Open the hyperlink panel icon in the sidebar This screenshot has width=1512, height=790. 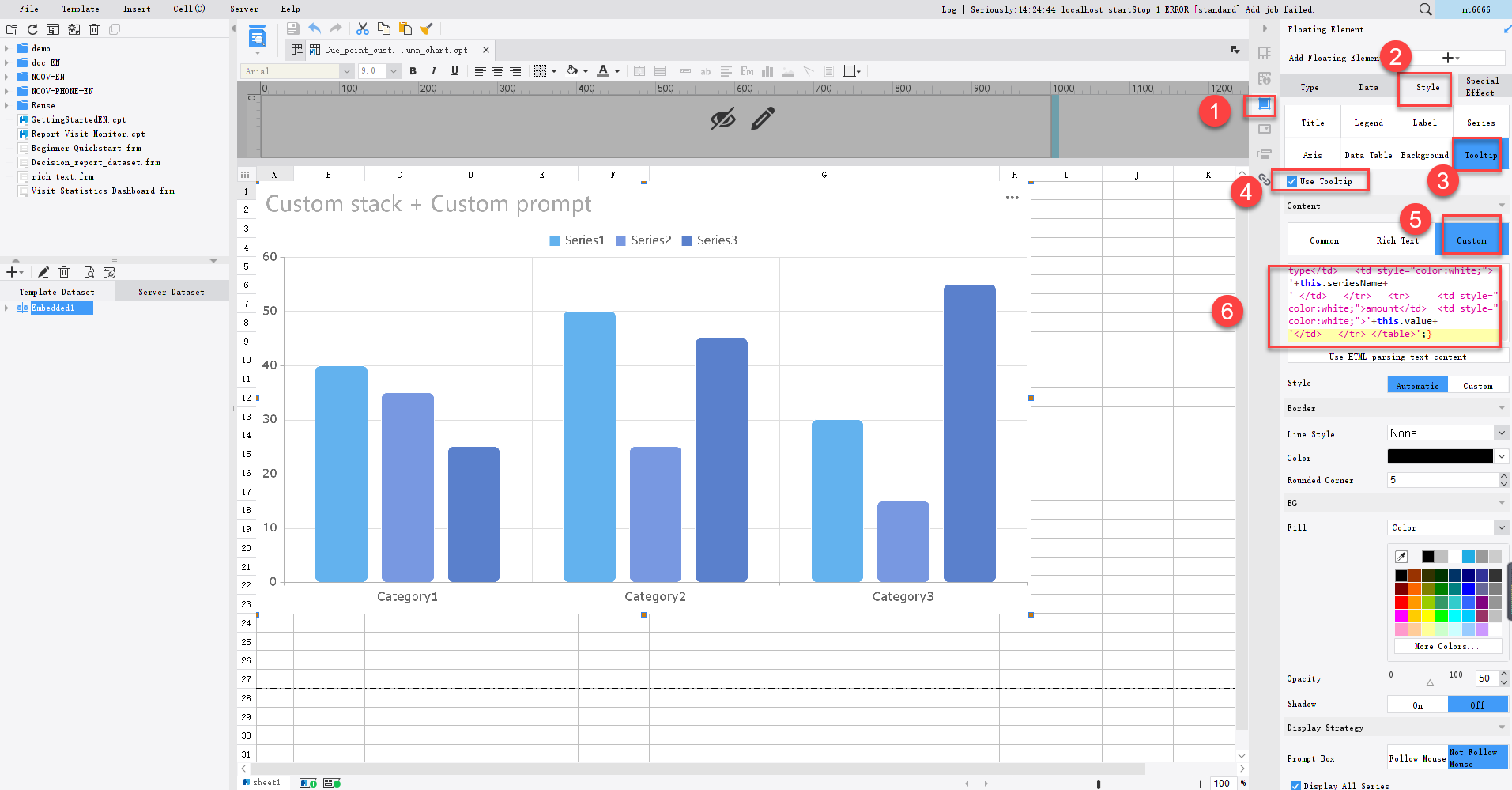(1265, 180)
